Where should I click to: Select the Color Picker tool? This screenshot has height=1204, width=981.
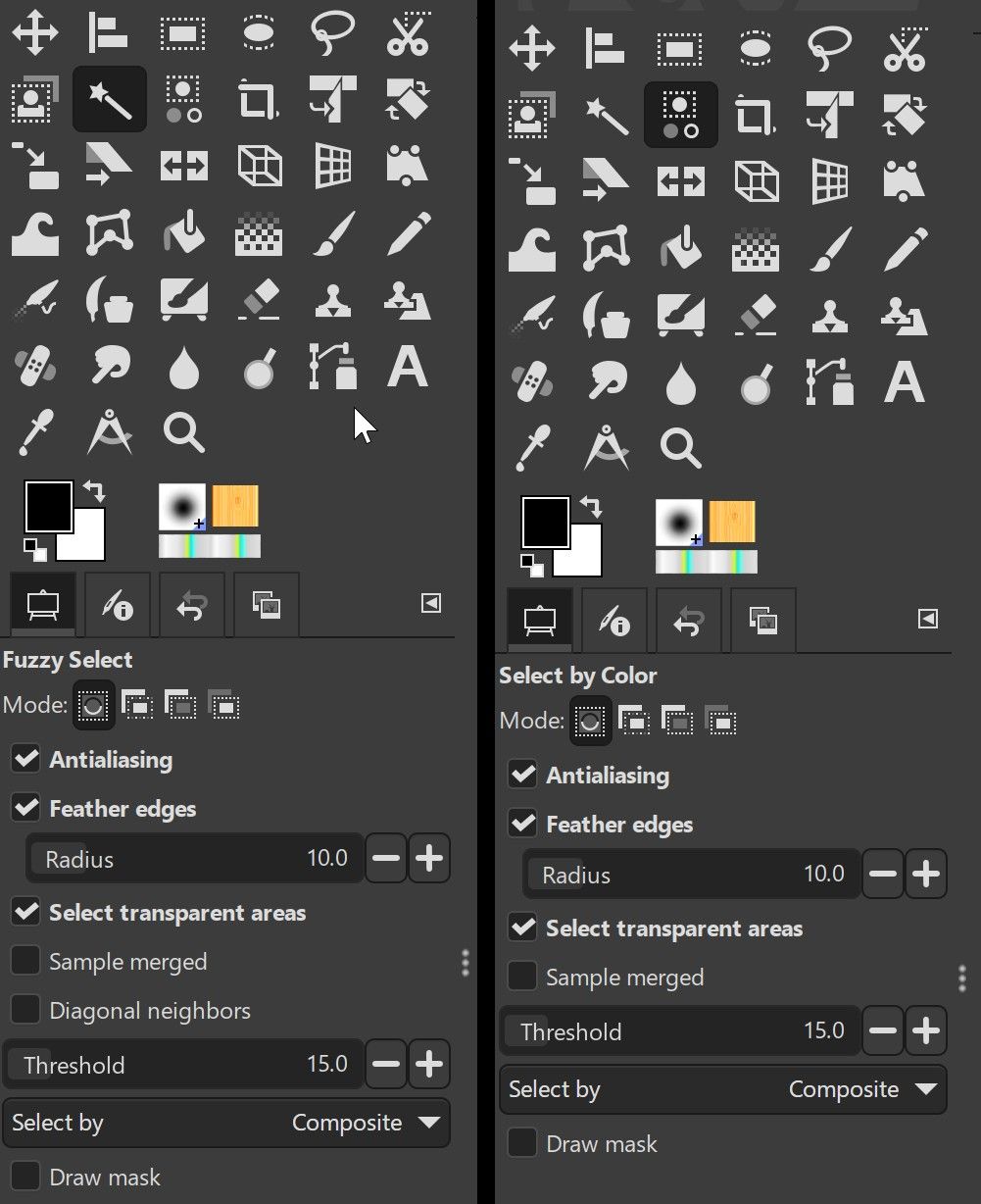pyautogui.click(x=35, y=431)
